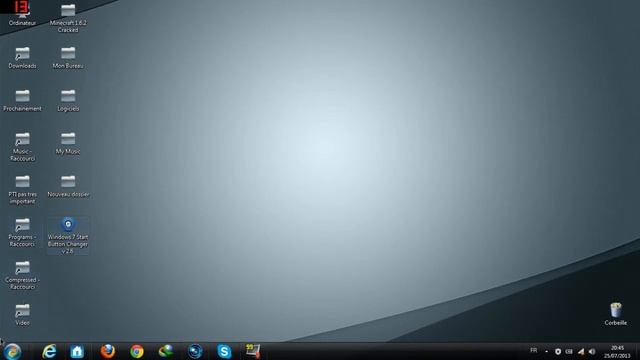
Task: Select the Mon Bureau folder
Action: point(68,58)
